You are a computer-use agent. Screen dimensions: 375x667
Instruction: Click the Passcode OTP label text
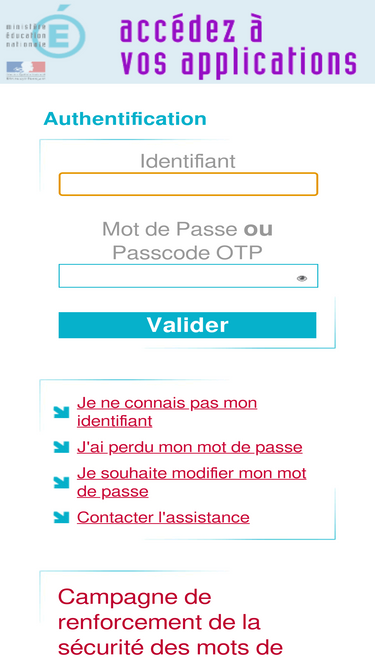point(188,253)
